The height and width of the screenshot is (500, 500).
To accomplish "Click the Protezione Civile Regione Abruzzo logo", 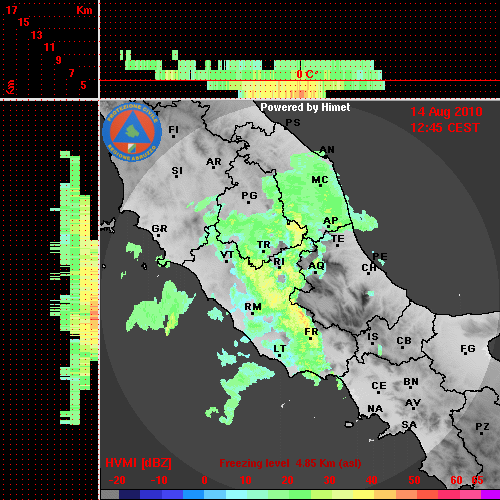I will [132, 132].
